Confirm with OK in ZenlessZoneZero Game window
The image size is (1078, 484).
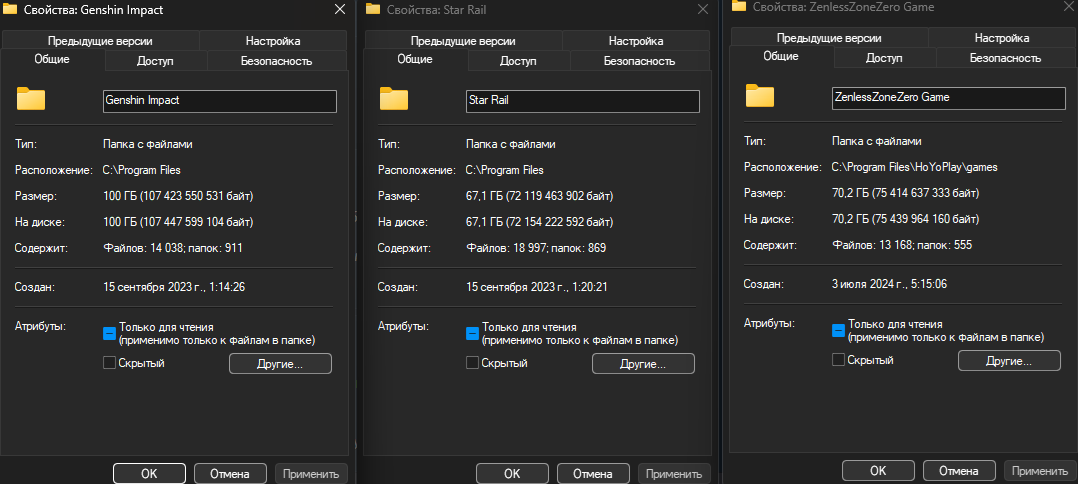(x=878, y=471)
